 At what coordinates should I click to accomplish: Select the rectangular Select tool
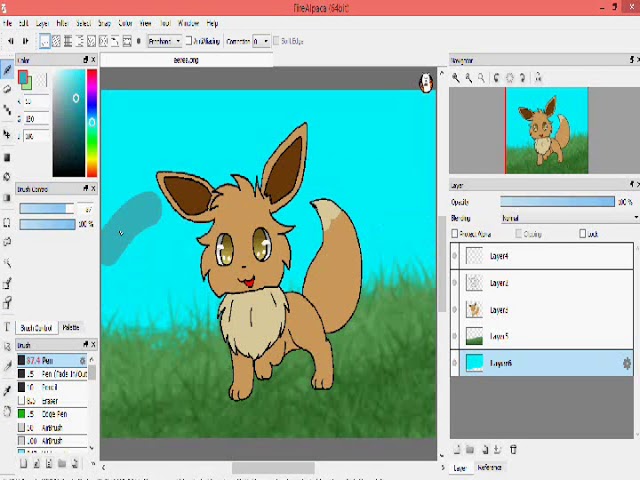click(7, 223)
